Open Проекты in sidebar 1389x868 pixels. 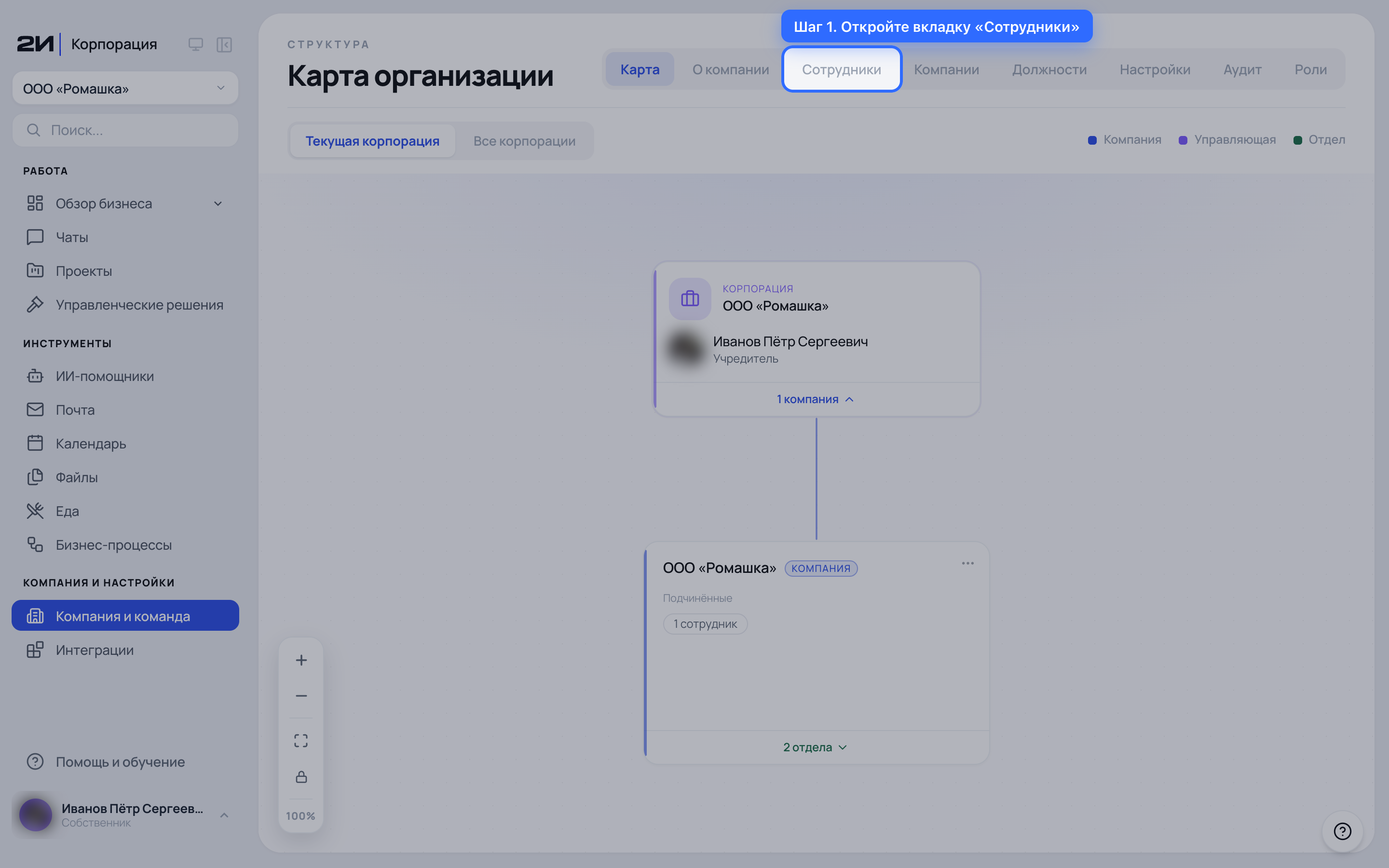tap(125, 271)
